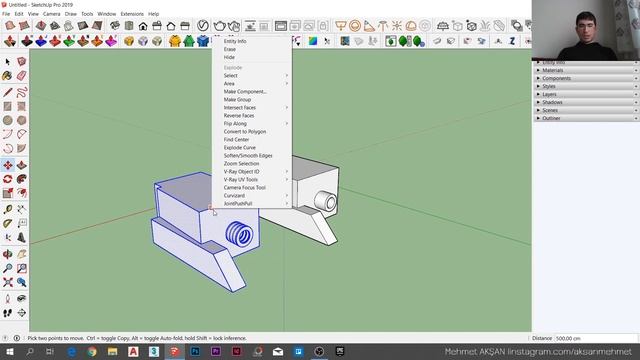This screenshot has height=360, width=640.
Task: Click the Zoom Extents tool
Action: tap(7, 282)
